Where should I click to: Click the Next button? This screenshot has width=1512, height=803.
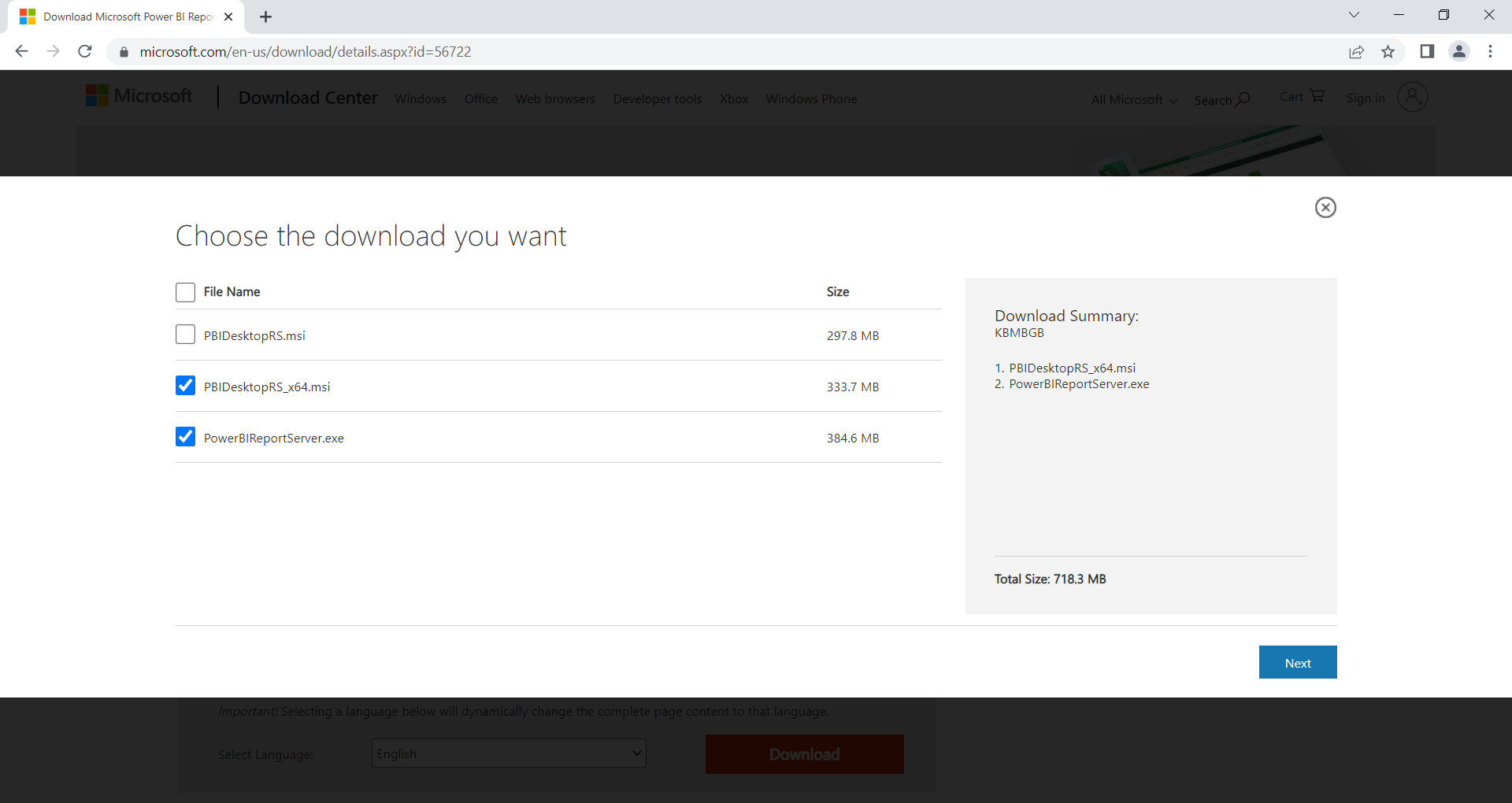[x=1297, y=662]
